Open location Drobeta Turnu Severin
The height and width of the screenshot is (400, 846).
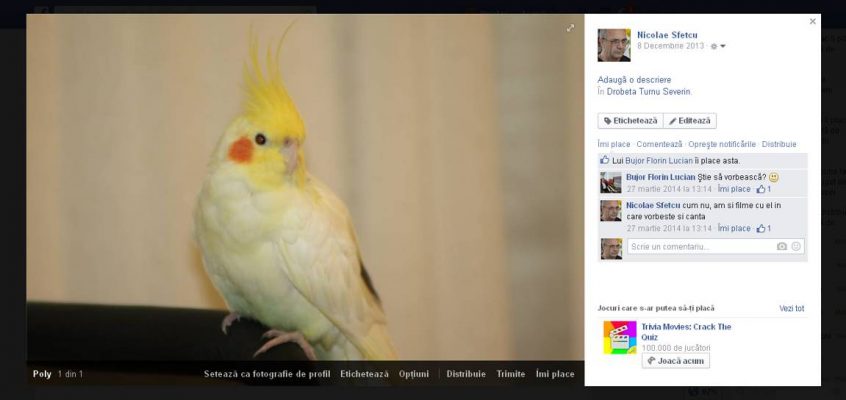(649, 92)
